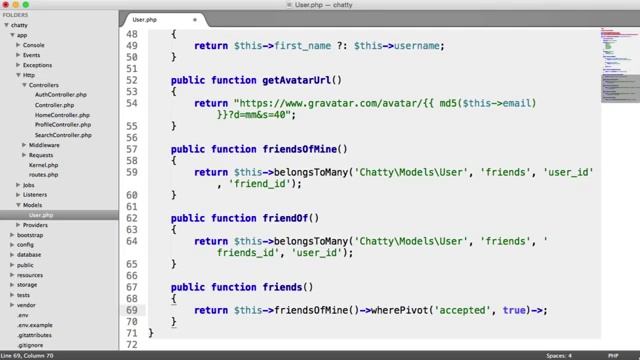
Task: Collapse the Controllers folder arrow
Action: click(x=24, y=85)
